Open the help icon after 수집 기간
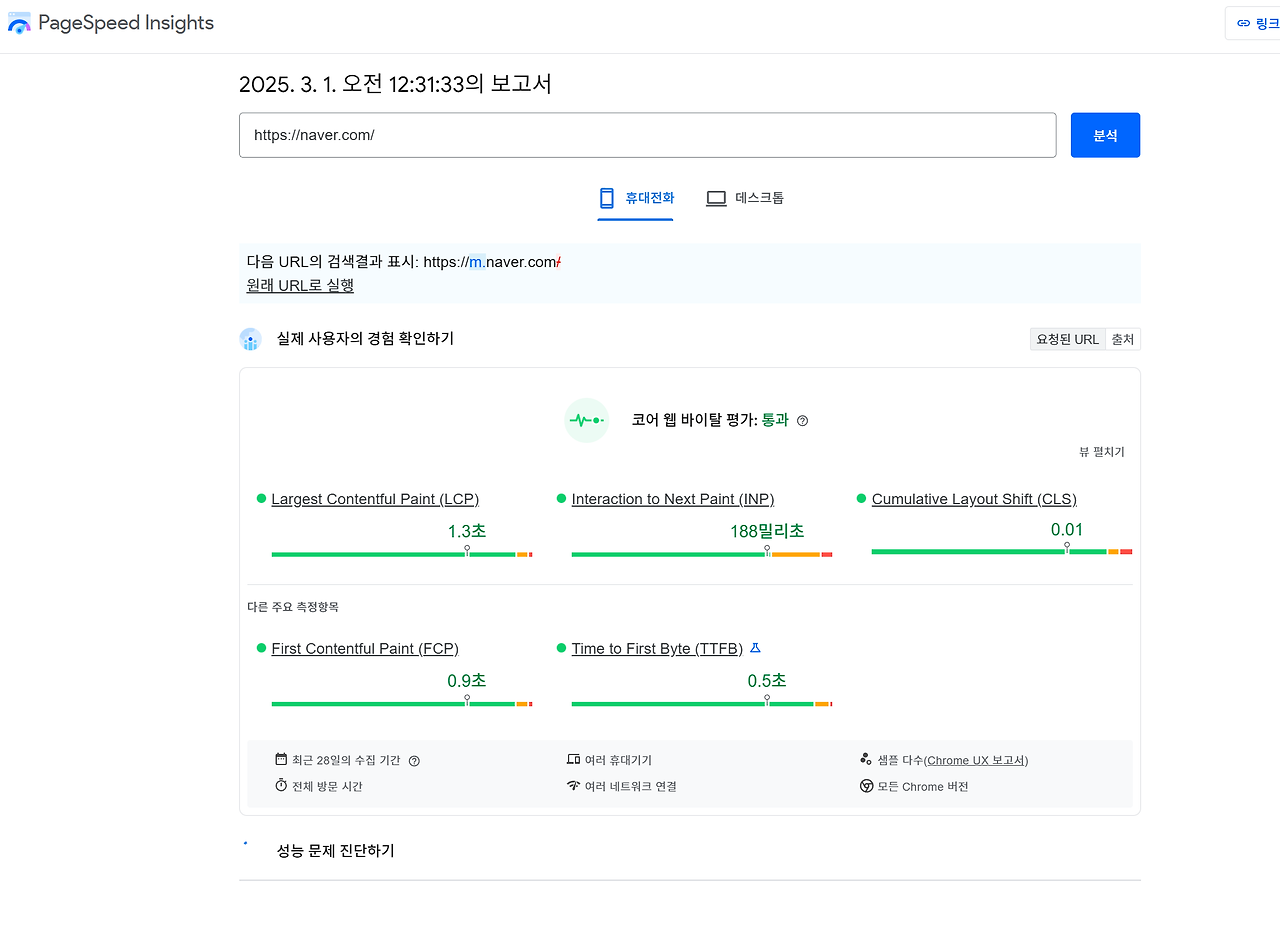 [x=414, y=761]
